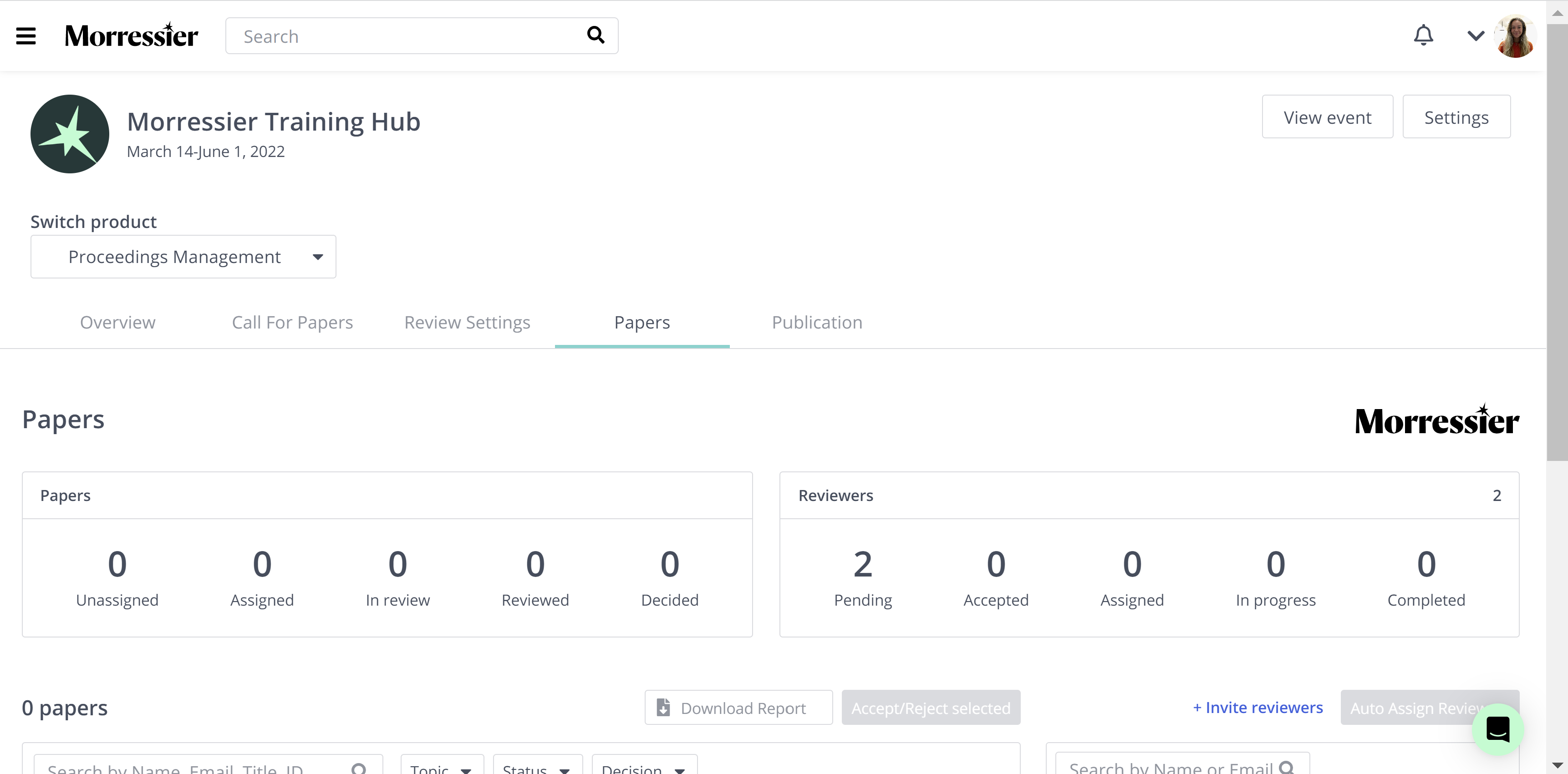
Task: Click the scrollbar up arrow
Action: point(1557,12)
